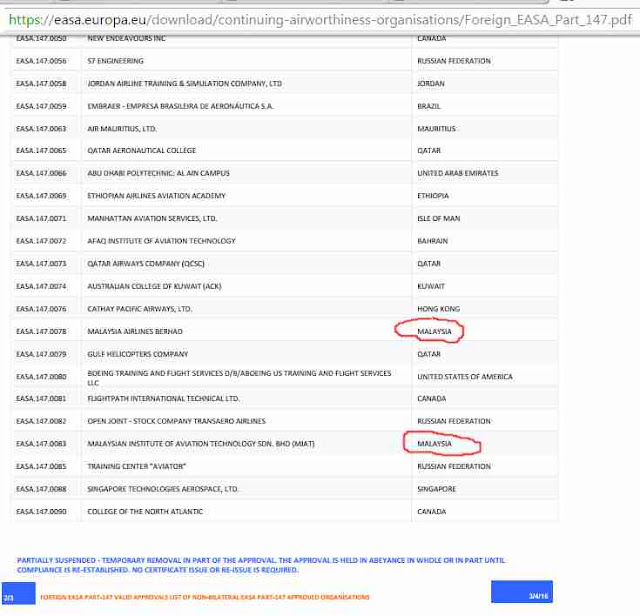This screenshot has height=616, width=640.
Task: Click Embraer - Empresa Brasileira de Aeronautica name
Action: click(x=180, y=106)
